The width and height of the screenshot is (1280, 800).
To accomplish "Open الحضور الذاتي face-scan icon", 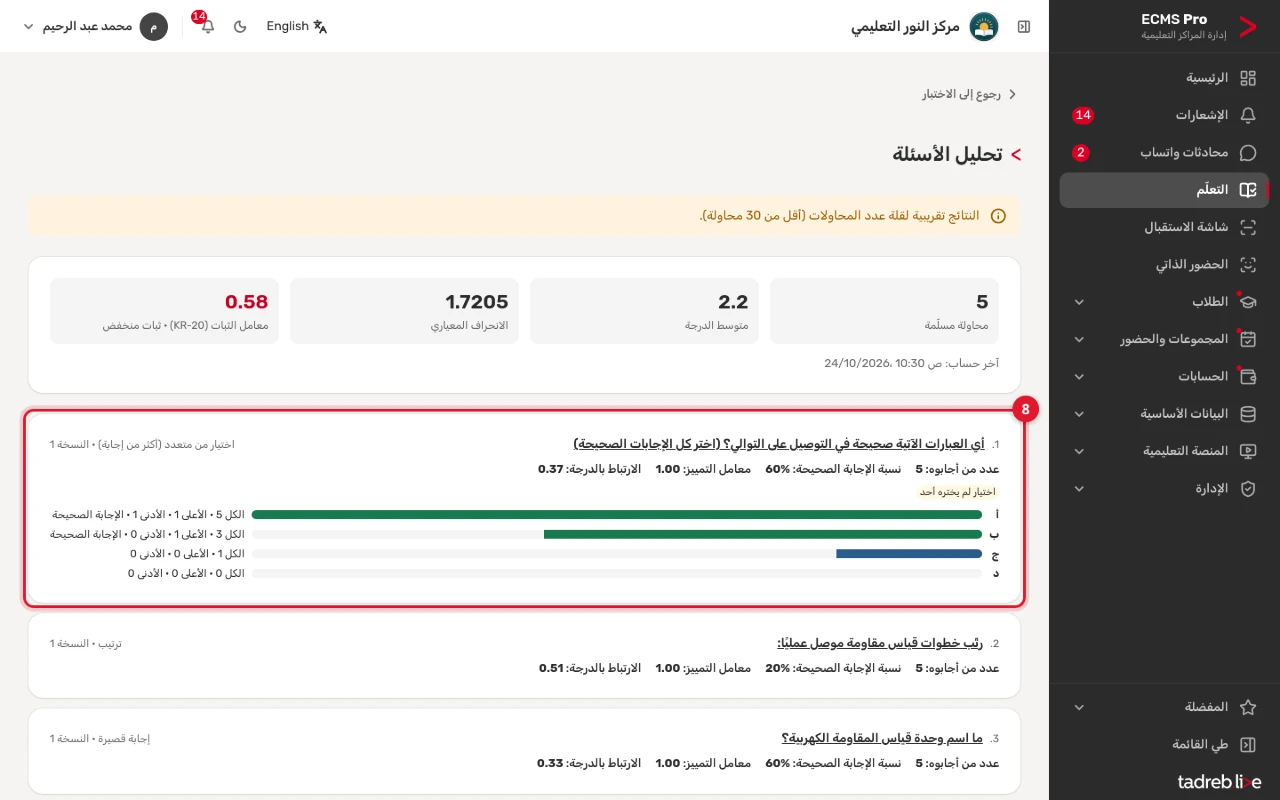I will (x=1248, y=265).
